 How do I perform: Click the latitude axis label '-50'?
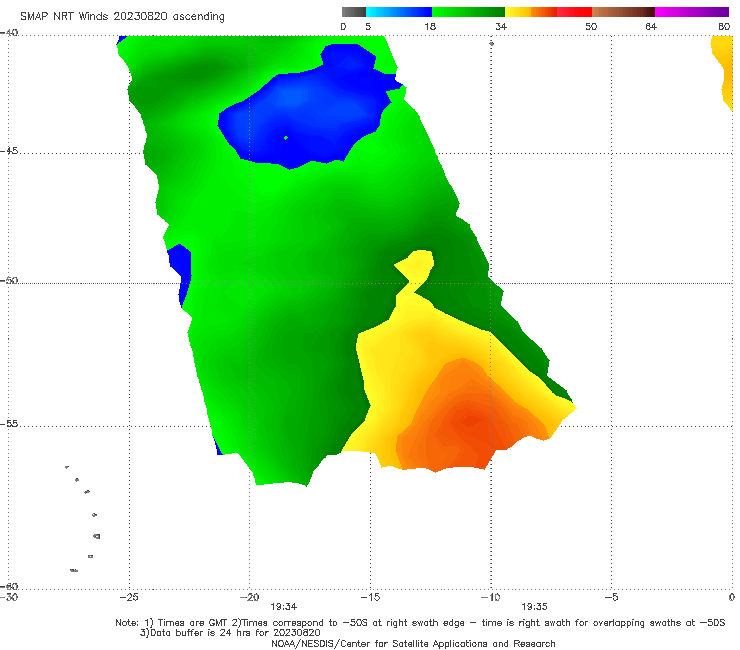click(9, 281)
